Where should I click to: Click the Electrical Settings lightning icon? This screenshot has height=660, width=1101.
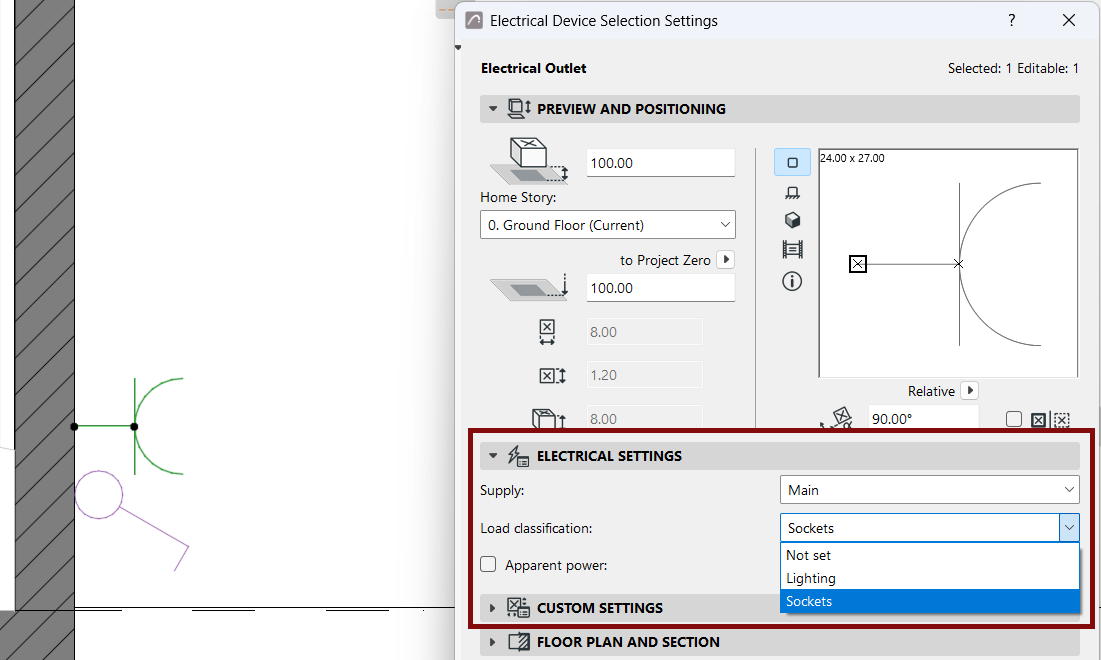pos(518,456)
